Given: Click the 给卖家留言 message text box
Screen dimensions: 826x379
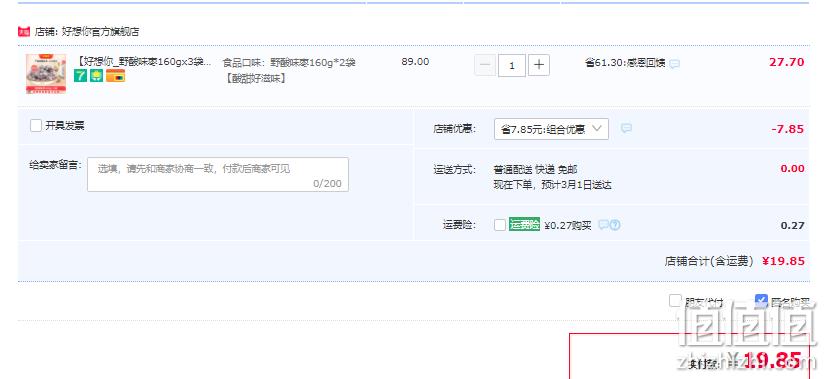Looking at the screenshot, I should 218,174.
